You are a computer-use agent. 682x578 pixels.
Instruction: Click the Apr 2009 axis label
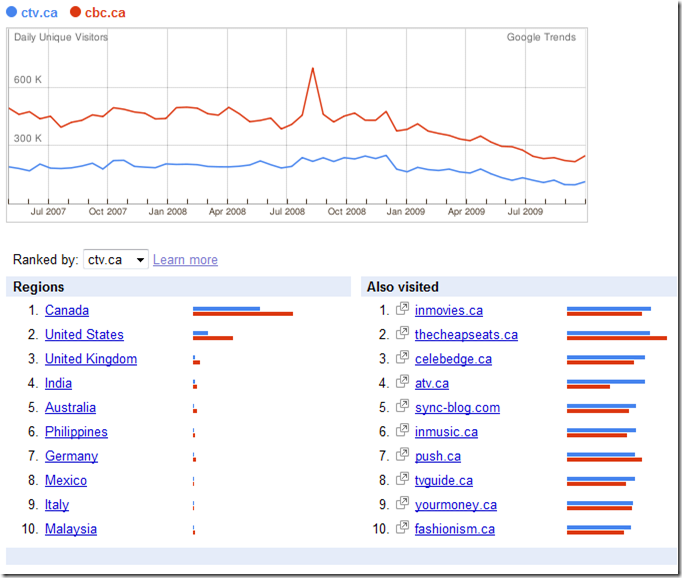click(x=466, y=212)
